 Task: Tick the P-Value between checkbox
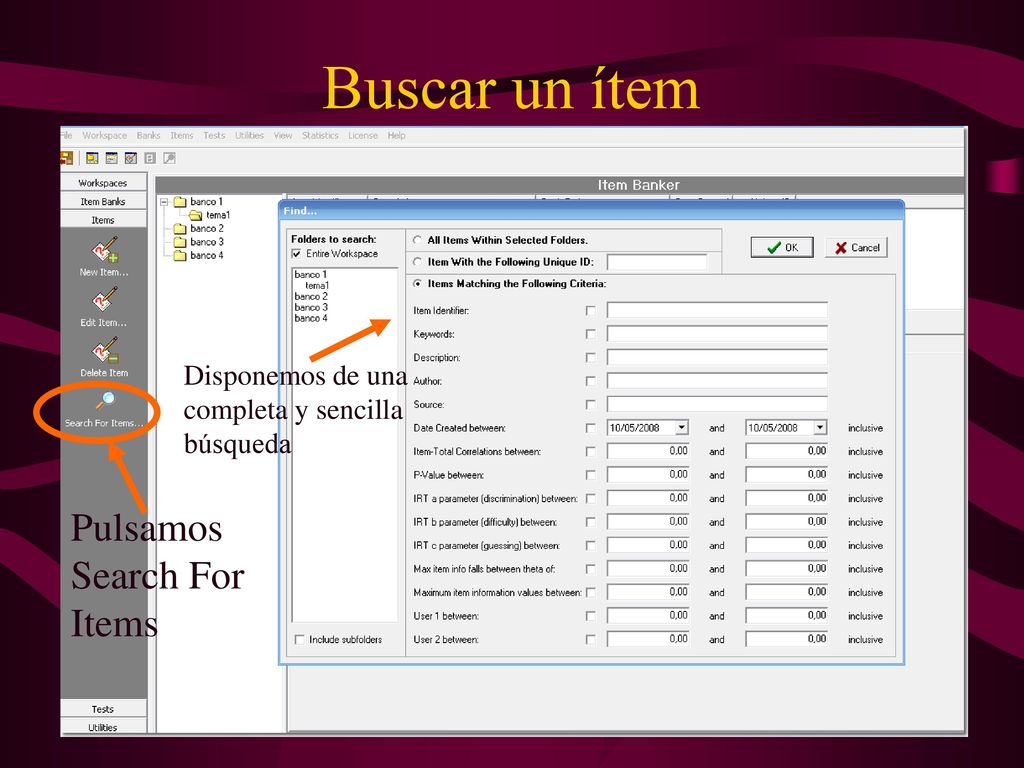click(591, 475)
